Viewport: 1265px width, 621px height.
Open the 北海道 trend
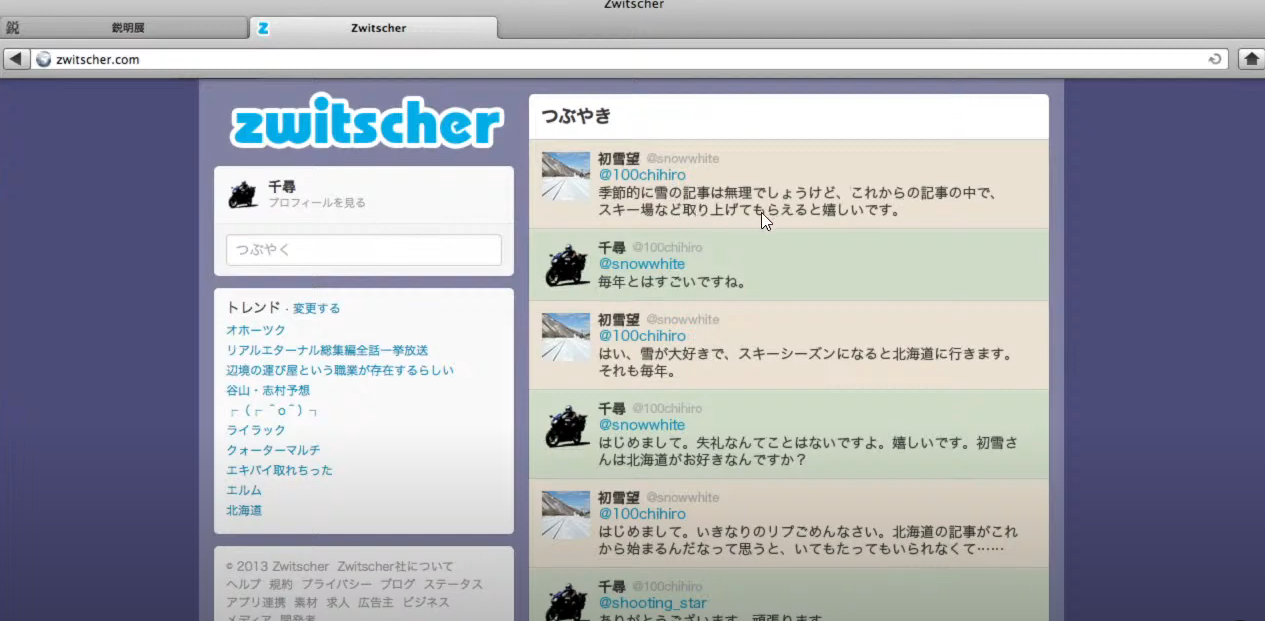pos(244,510)
